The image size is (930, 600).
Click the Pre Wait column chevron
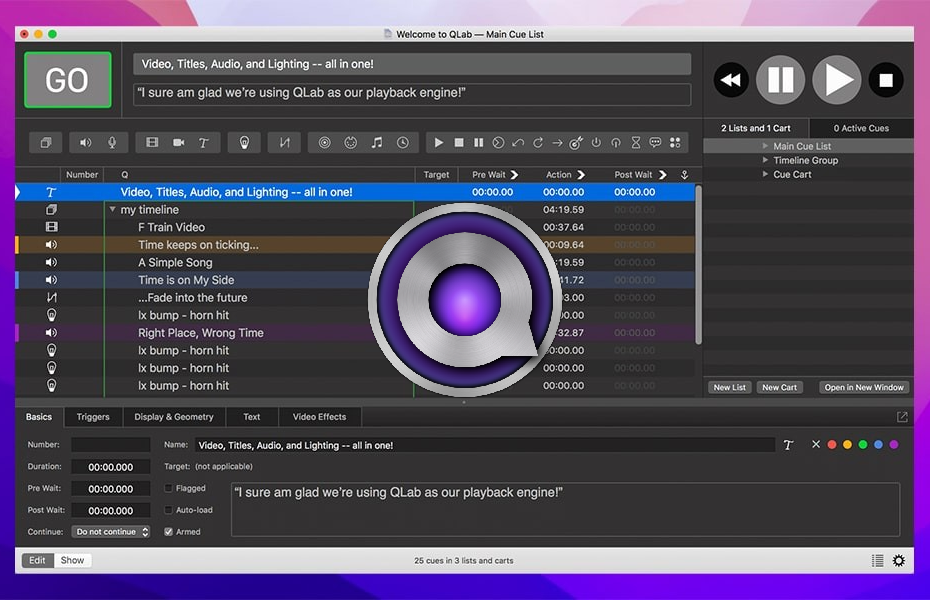[x=514, y=175]
